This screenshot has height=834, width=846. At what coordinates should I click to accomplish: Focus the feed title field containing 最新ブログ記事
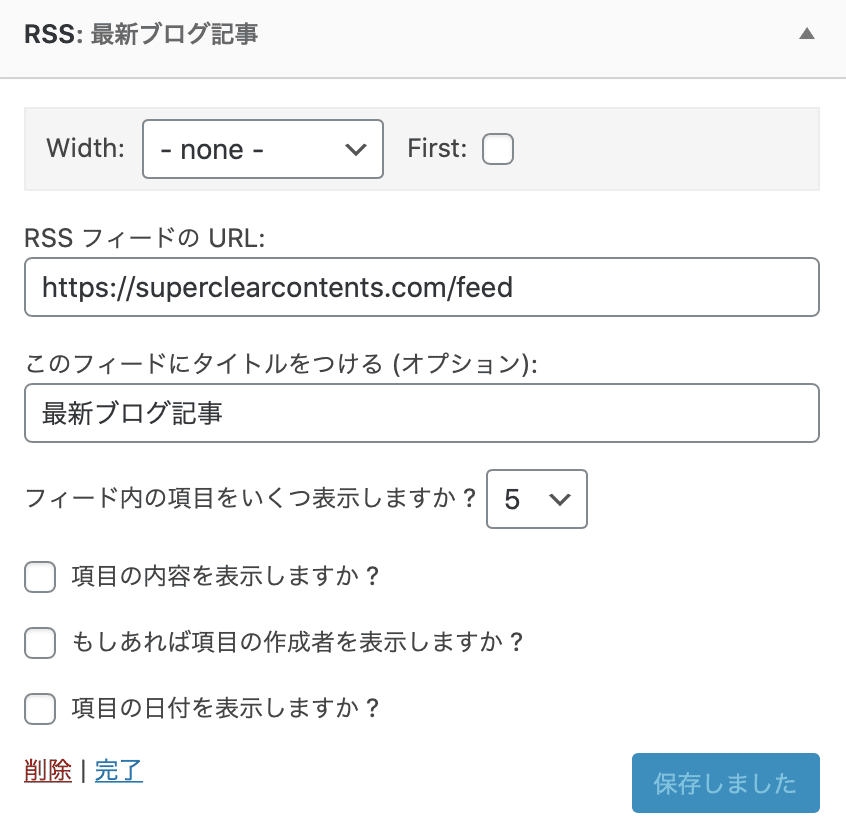pyautogui.click(x=420, y=412)
